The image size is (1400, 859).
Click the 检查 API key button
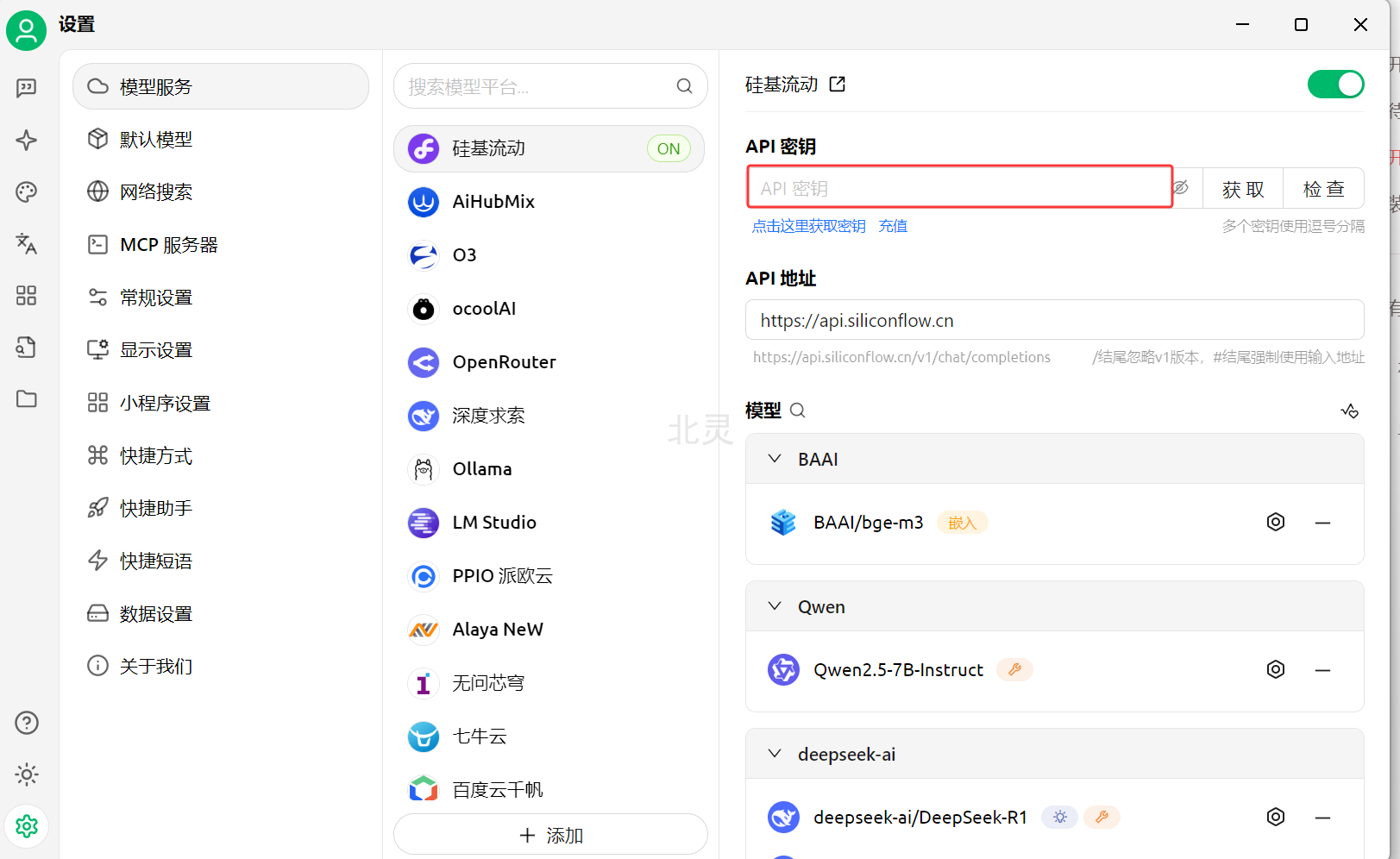click(1323, 189)
